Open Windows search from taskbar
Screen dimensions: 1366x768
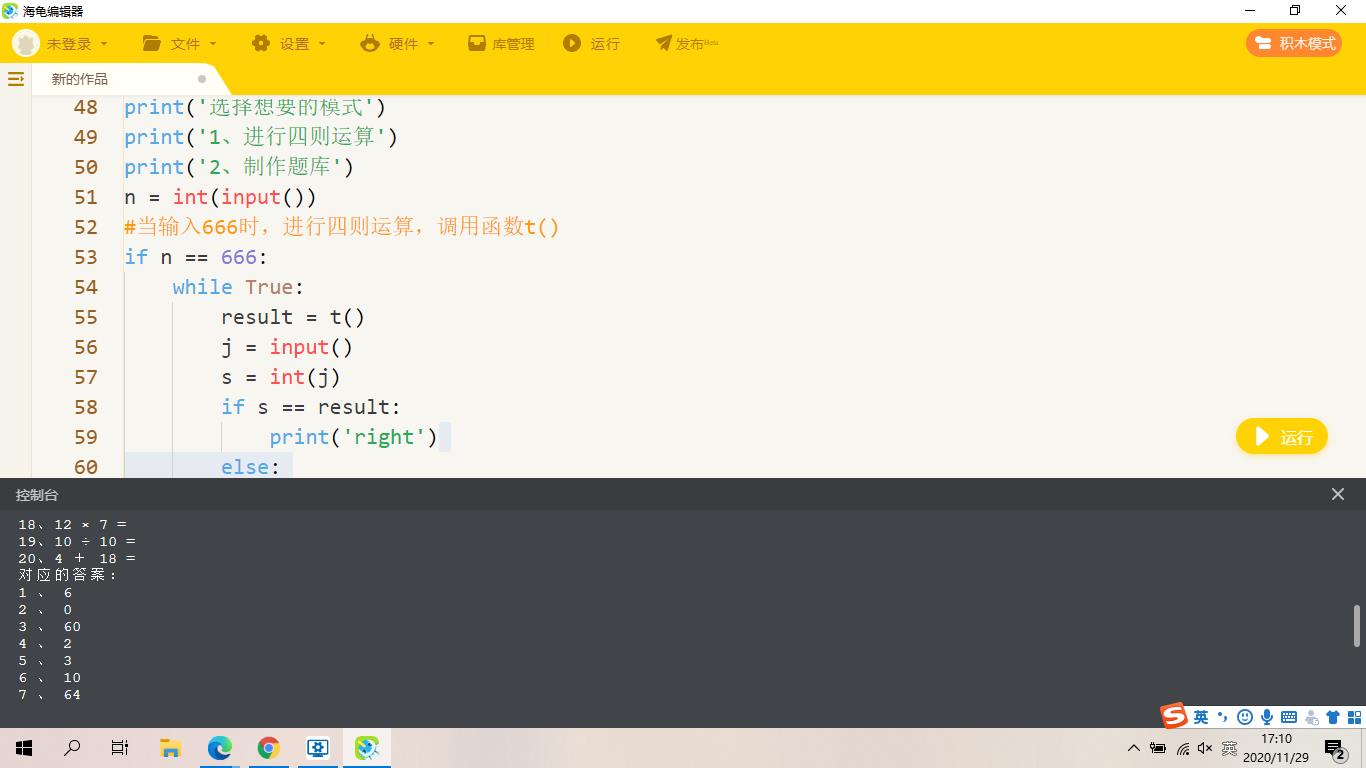[72, 748]
